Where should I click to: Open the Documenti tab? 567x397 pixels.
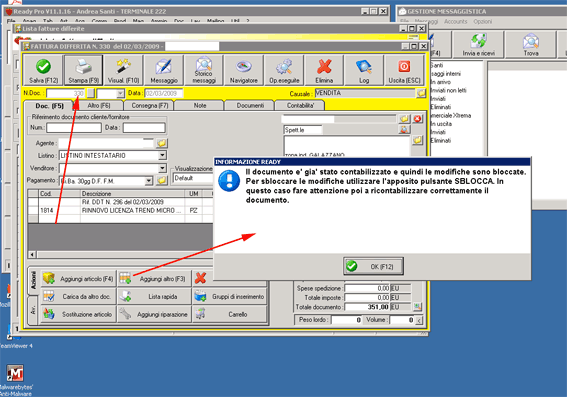coord(250,106)
